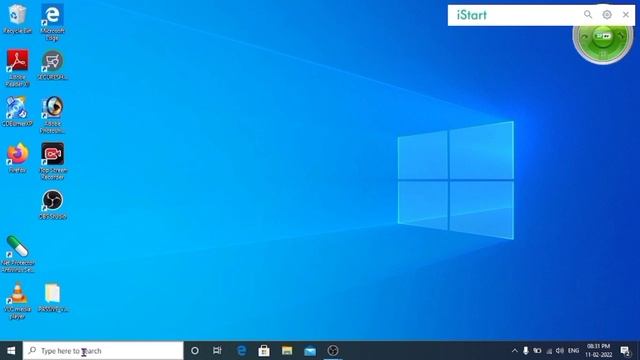The image size is (640, 360).
Task: Select the iTop Screen Recorder shortcut
Action: (x=52, y=161)
